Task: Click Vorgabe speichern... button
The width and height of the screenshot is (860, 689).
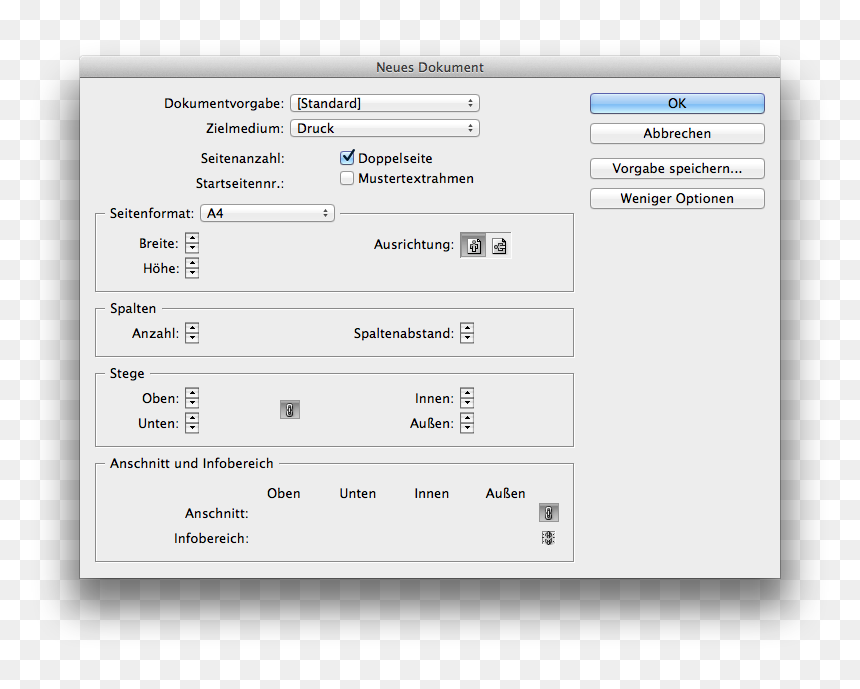Action: (x=677, y=168)
